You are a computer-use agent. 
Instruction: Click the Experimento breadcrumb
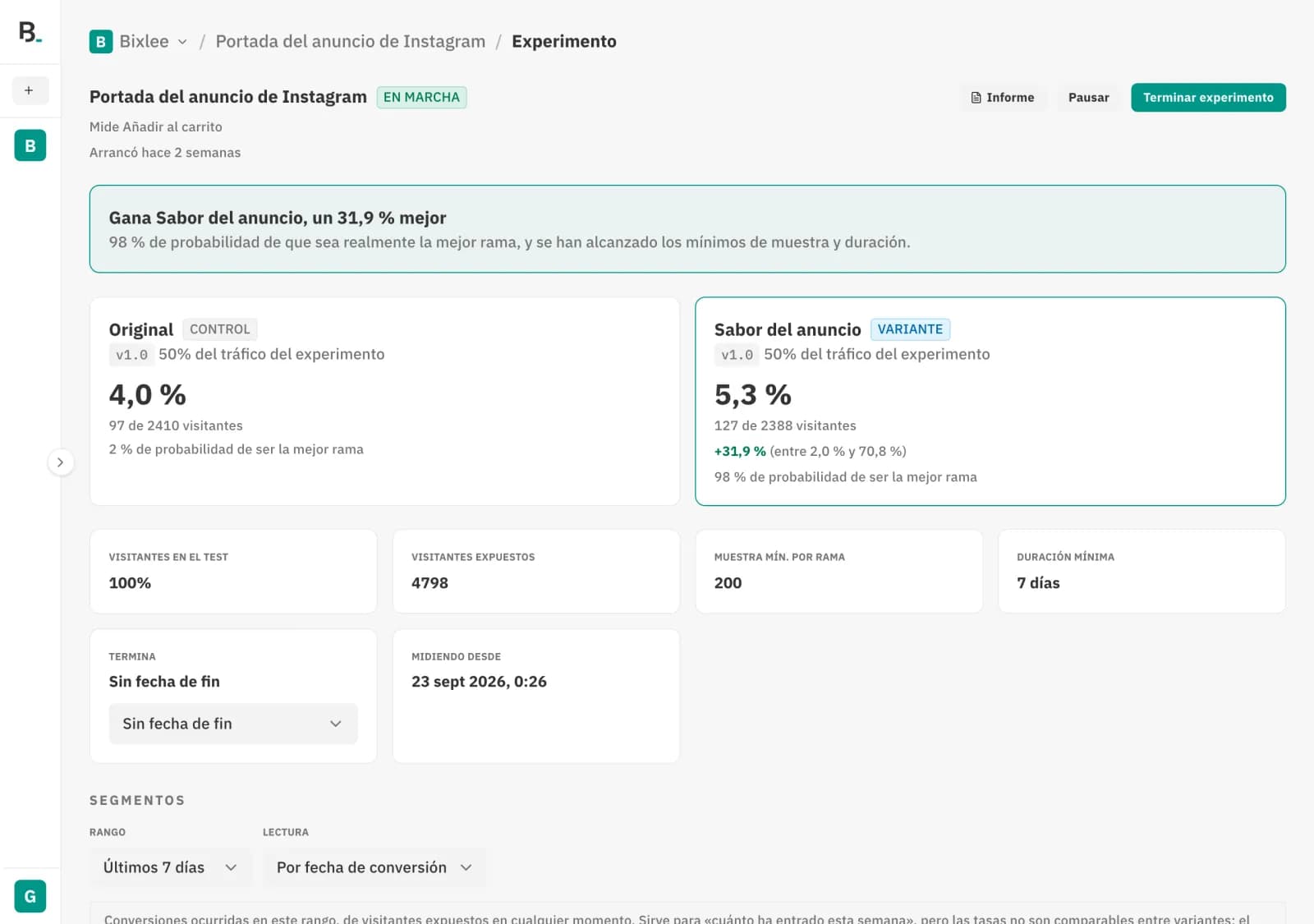(564, 41)
